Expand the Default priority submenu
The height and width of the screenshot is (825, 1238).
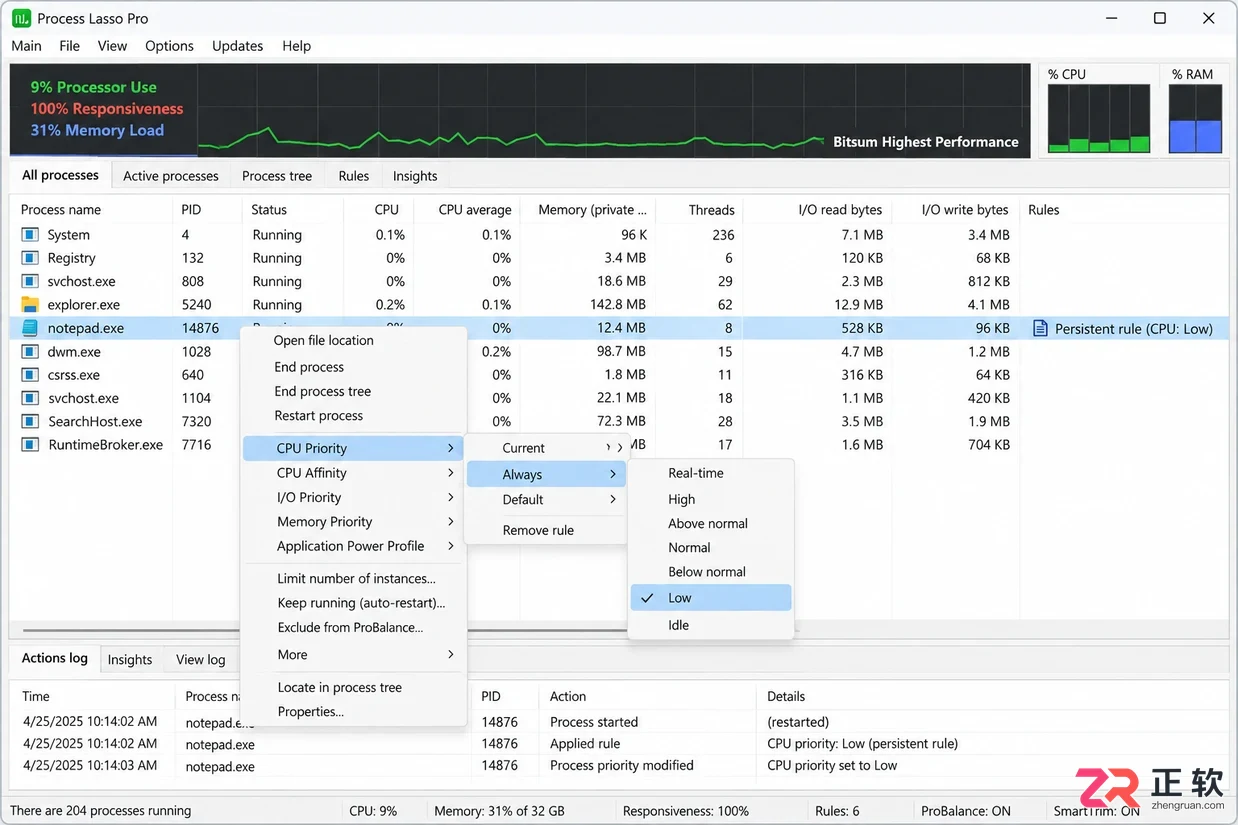pos(545,500)
